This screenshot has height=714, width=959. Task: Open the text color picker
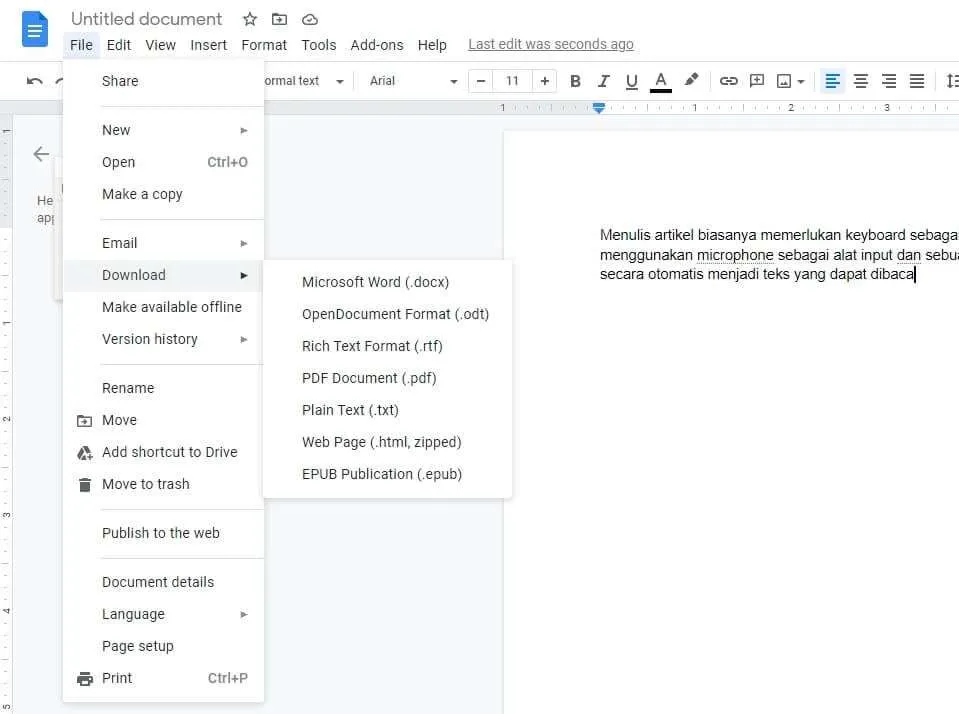click(x=661, y=81)
